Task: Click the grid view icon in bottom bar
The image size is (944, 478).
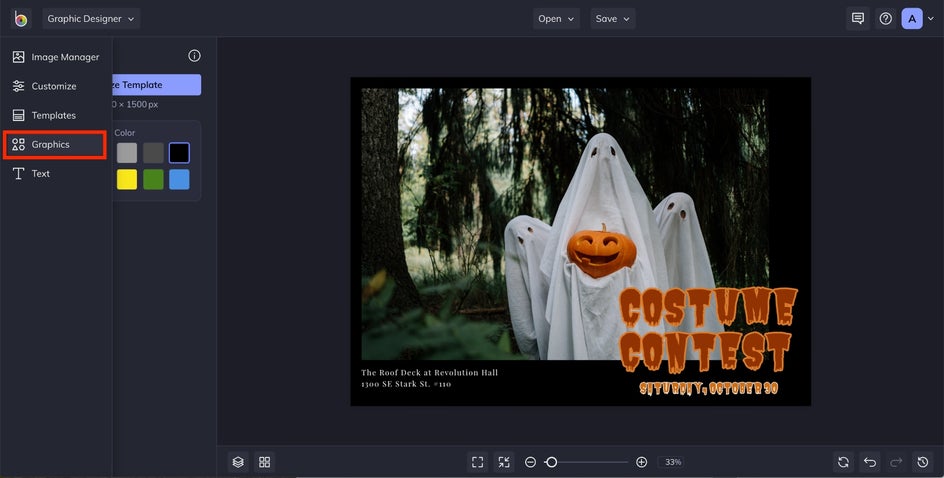Action: pos(264,462)
